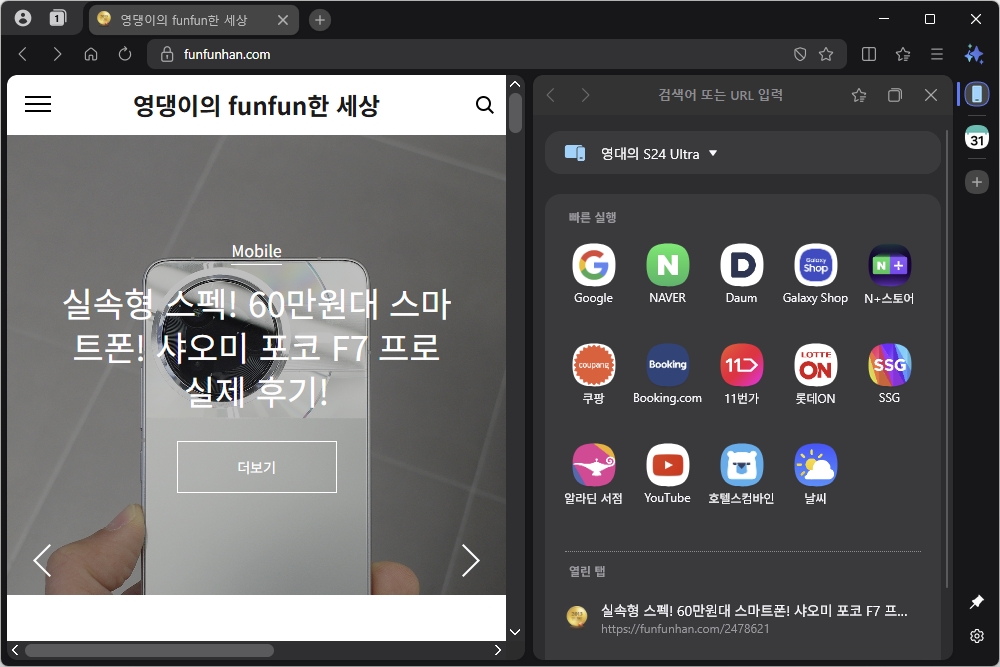
Task: Open the 롯데ON shortcut
Action: [x=815, y=374]
